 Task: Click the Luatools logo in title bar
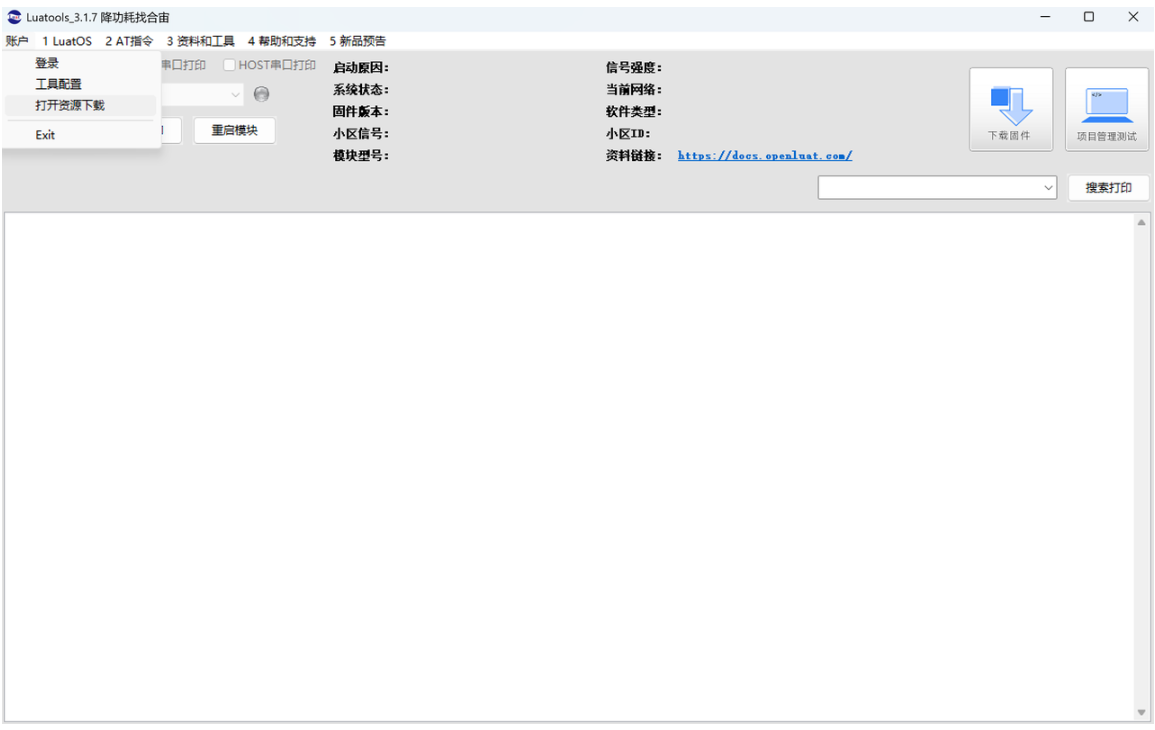pos(13,16)
